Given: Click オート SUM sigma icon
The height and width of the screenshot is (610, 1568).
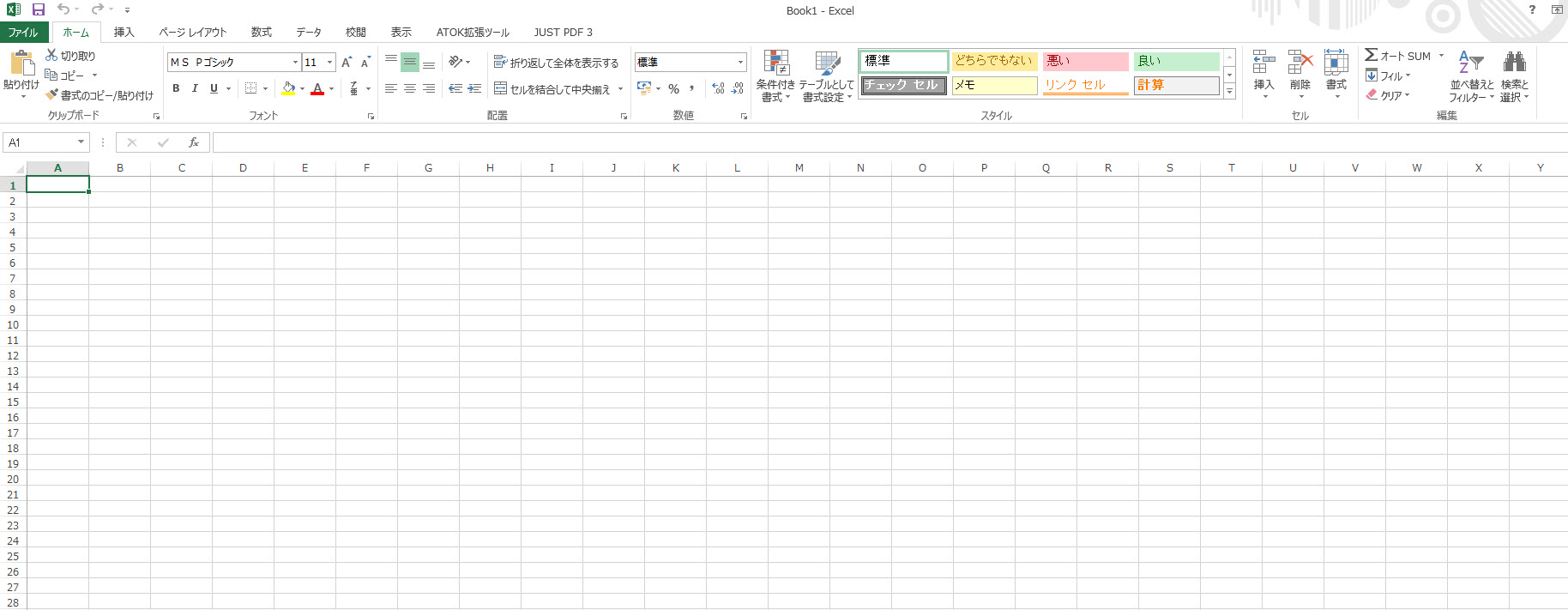Looking at the screenshot, I should (1372, 55).
